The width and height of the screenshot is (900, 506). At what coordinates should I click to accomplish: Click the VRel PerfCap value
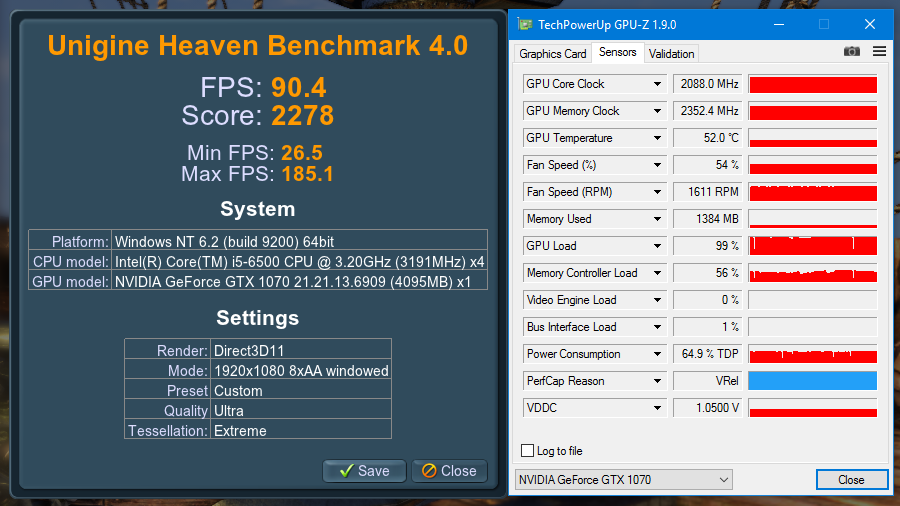(x=708, y=381)
